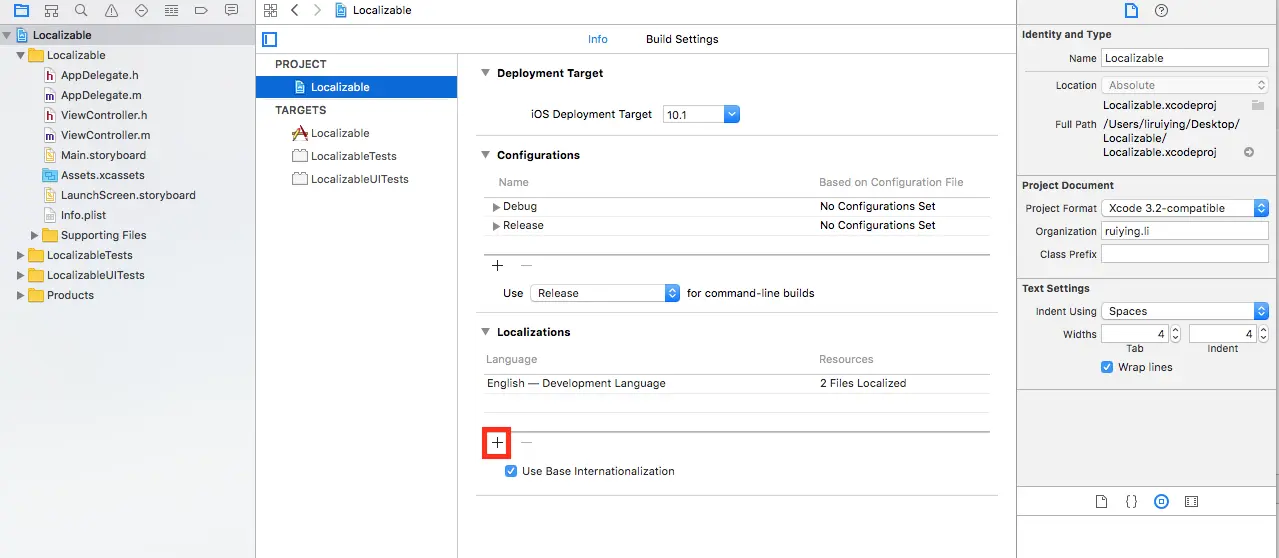Click the Name field in inspector
The height and width of the screenshot is (558, 1279).
(1185, 58)
